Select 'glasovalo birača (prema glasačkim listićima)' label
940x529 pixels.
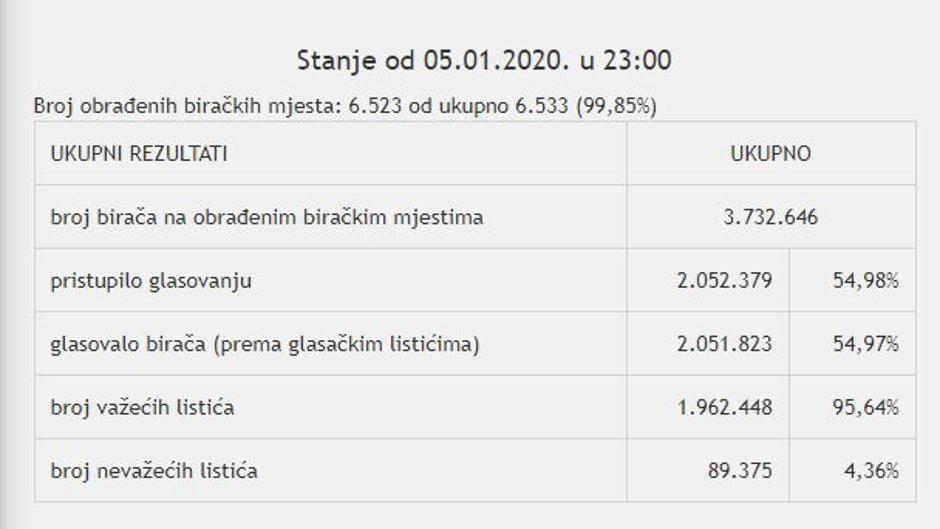[265, 345]
